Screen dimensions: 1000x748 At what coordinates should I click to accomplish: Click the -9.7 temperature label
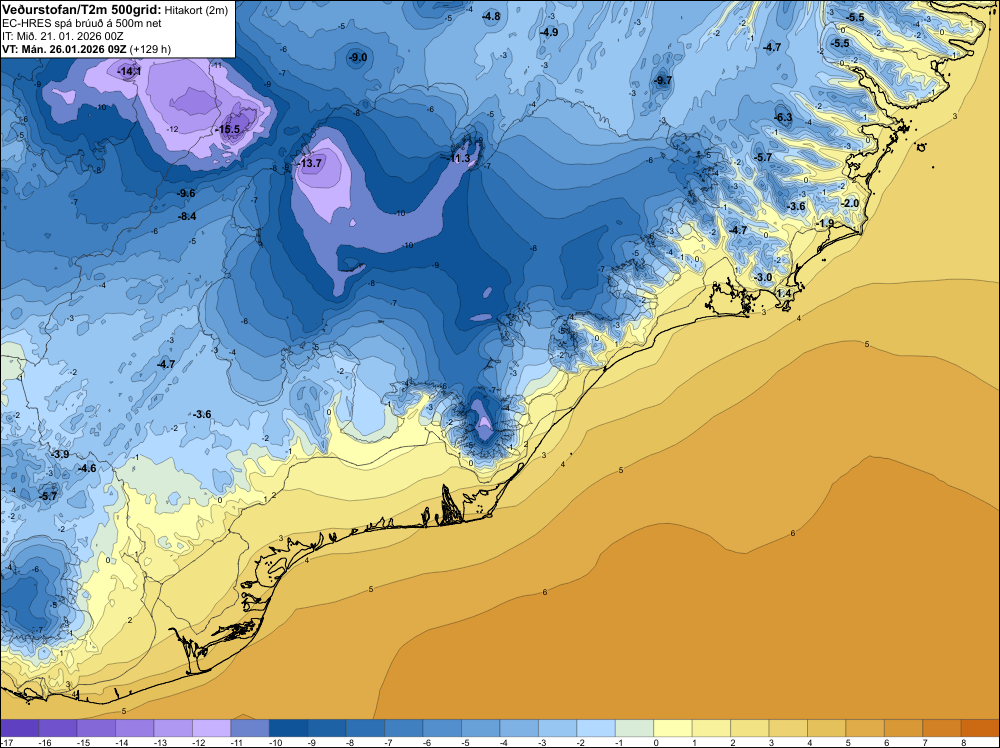click(663, 80)
